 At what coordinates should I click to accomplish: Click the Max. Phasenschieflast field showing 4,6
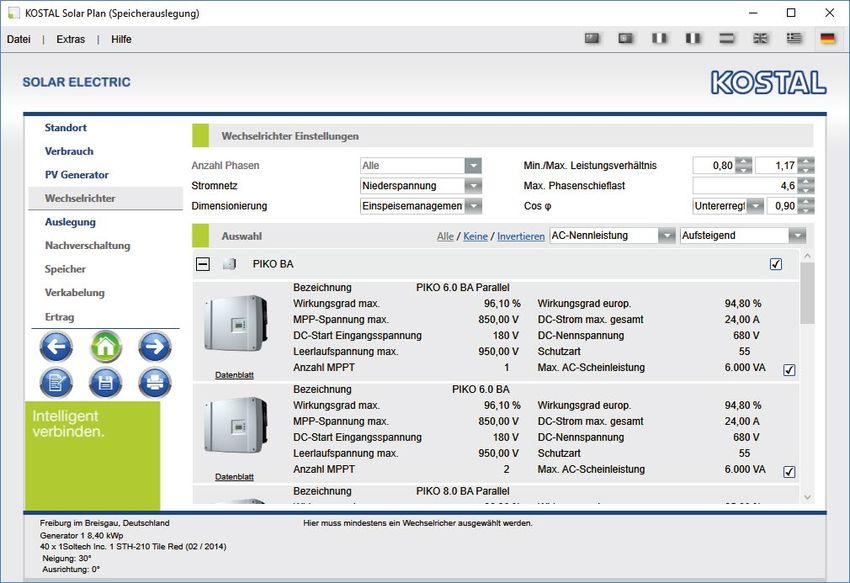coord(745,186)
